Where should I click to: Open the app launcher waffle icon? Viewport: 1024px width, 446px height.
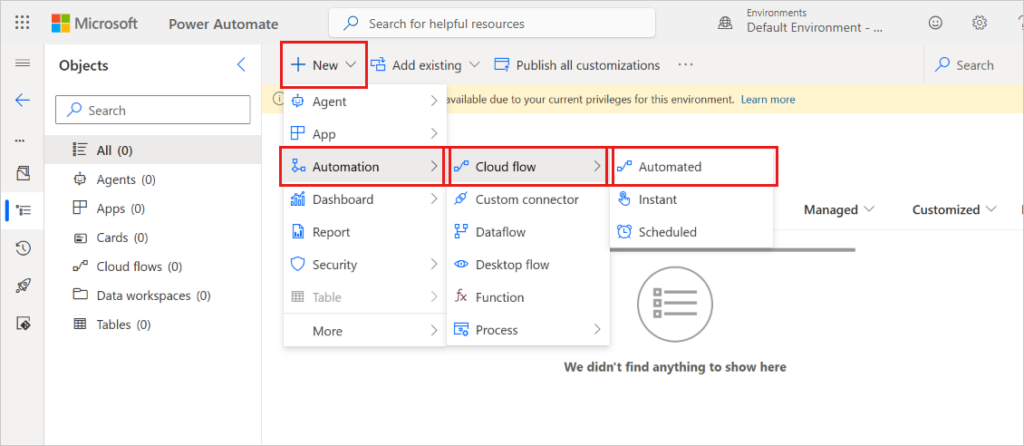click(x=22, y=23)
